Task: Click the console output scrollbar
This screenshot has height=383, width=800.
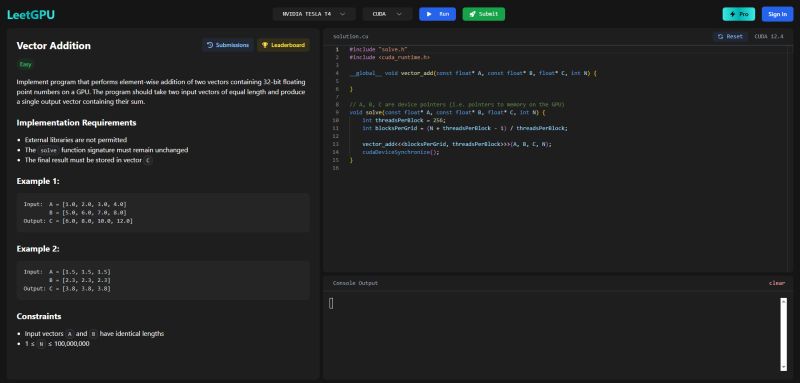Action: tap(784, 334)
